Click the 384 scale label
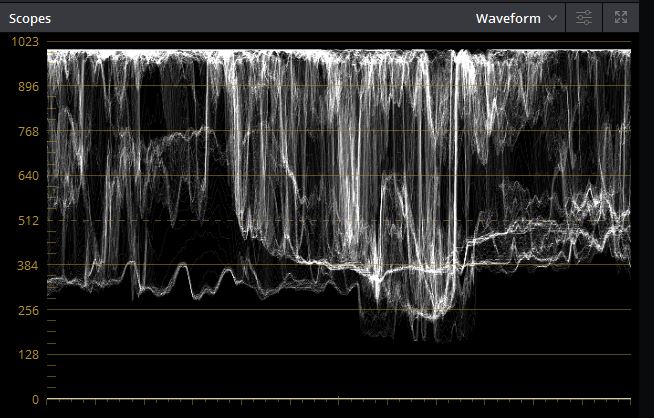Screen dimensions: 654x418 click(x=26, y=266)
